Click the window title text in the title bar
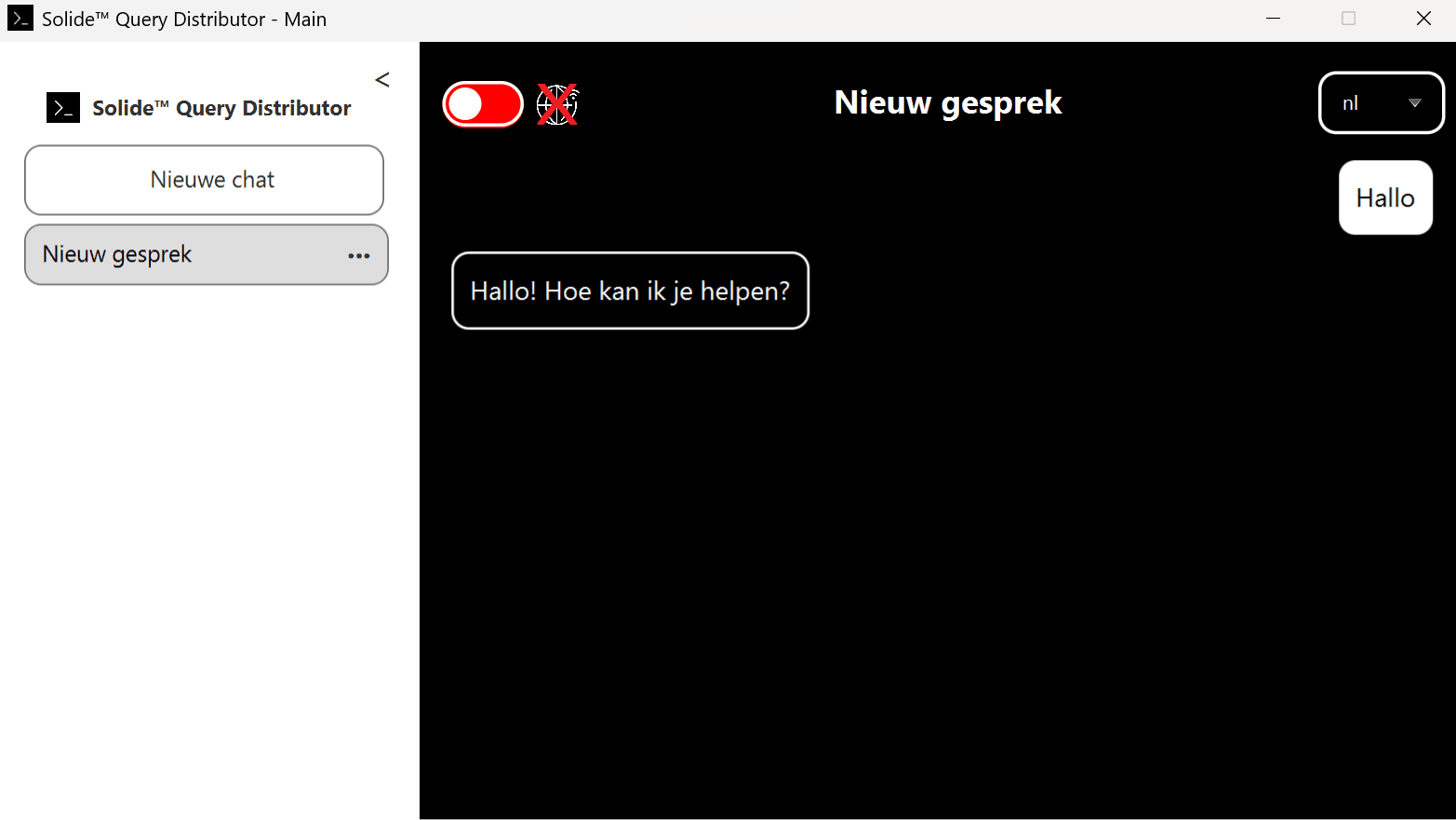Screen dimensions: 1456x820 [184, 20]
